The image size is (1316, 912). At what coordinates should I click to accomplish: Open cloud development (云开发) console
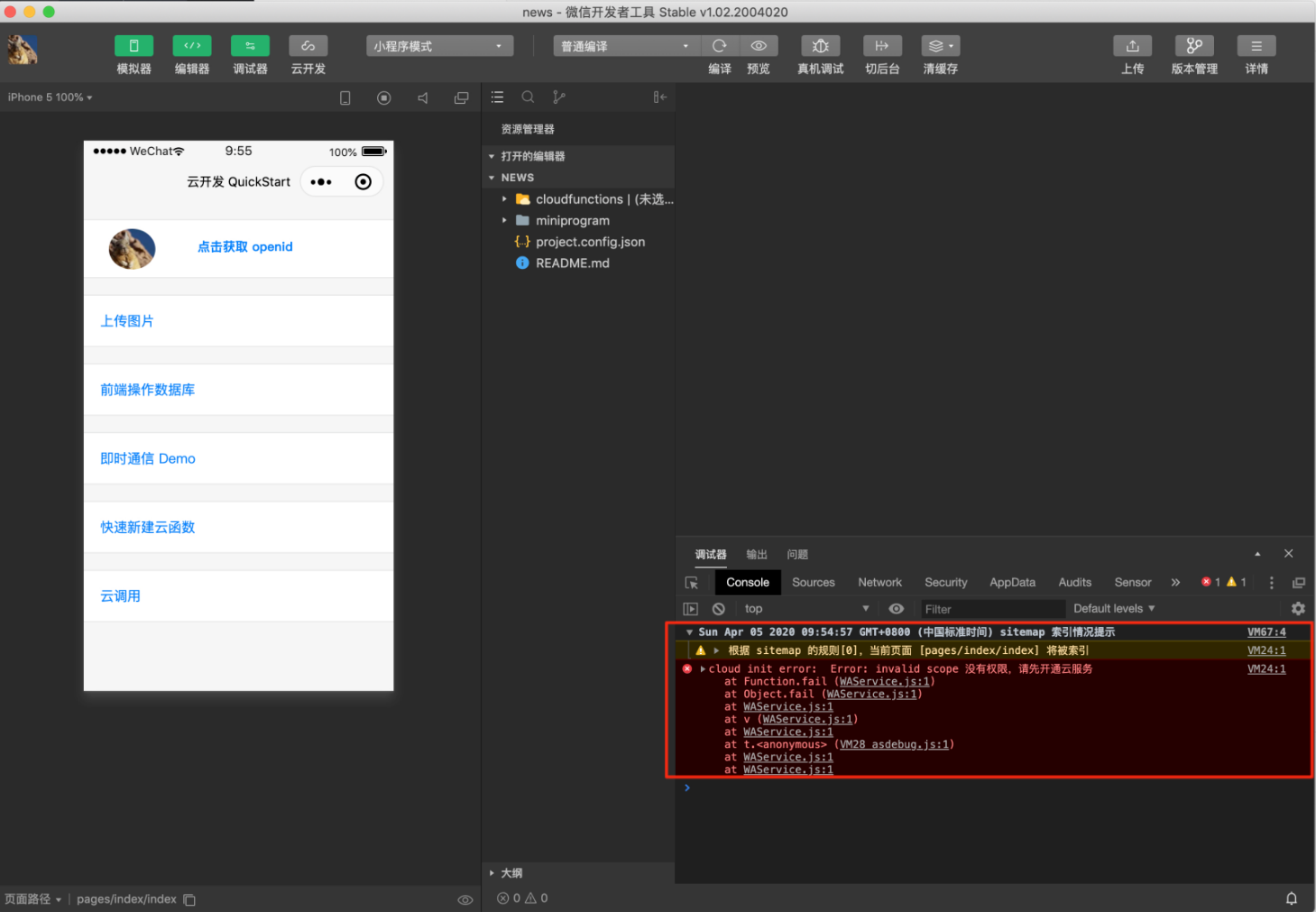308,46
